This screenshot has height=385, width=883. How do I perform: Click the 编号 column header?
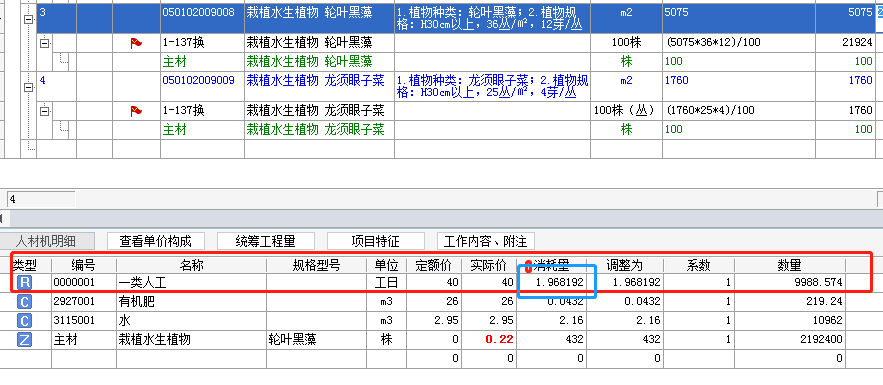(84, 265)
